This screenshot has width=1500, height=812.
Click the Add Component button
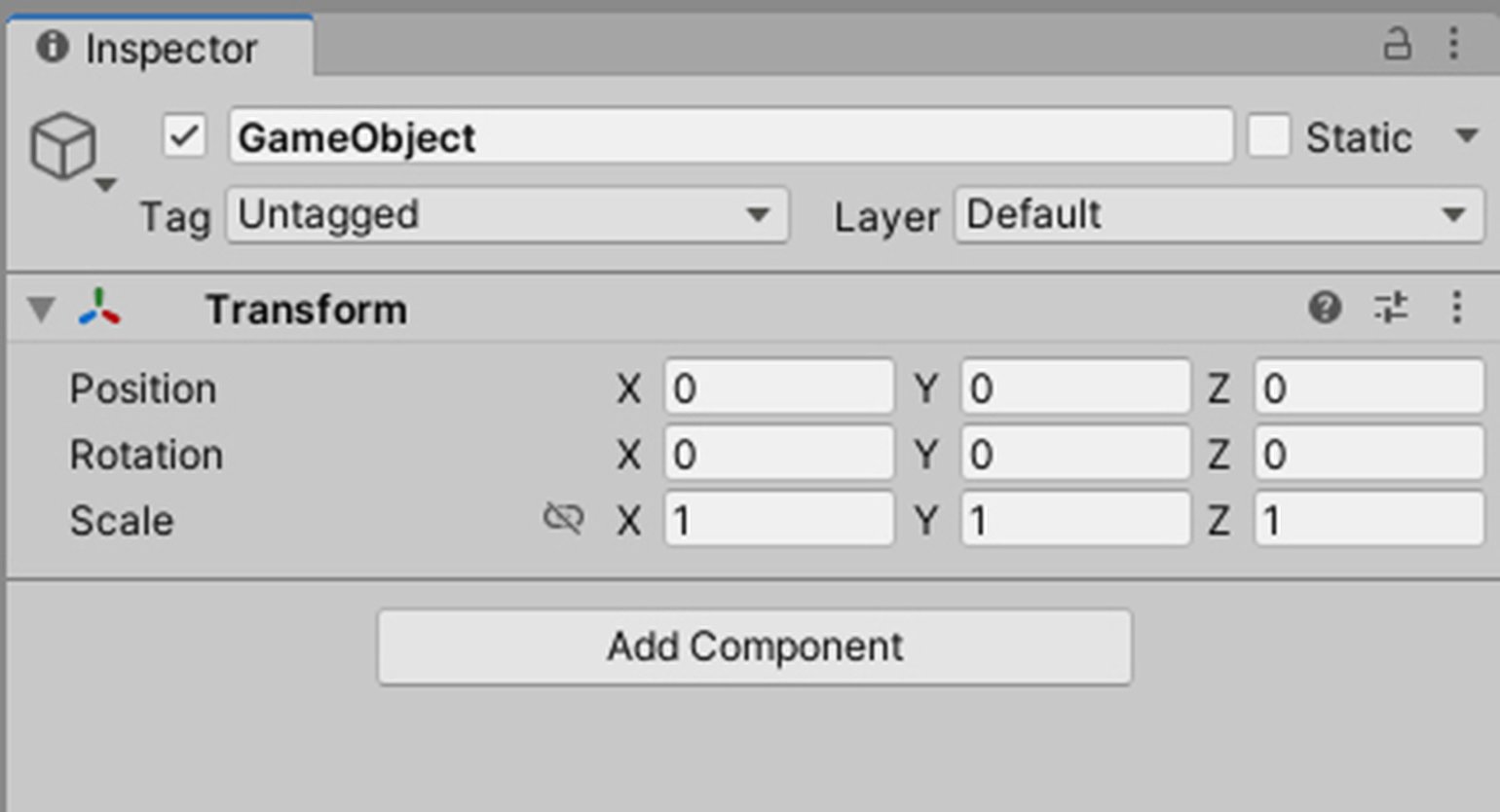pos(754,646)
